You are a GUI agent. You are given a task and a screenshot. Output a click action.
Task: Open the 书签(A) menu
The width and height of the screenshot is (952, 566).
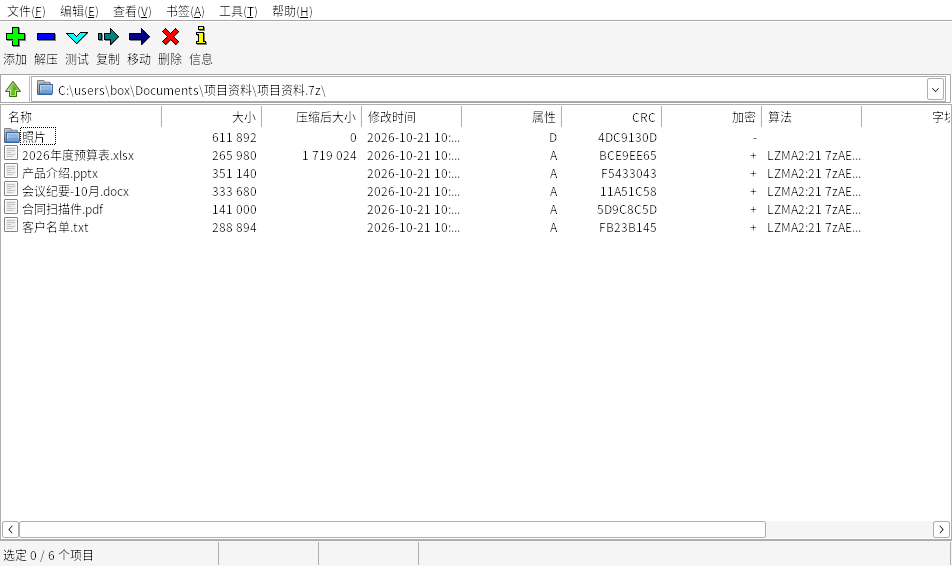pos(185,12)
